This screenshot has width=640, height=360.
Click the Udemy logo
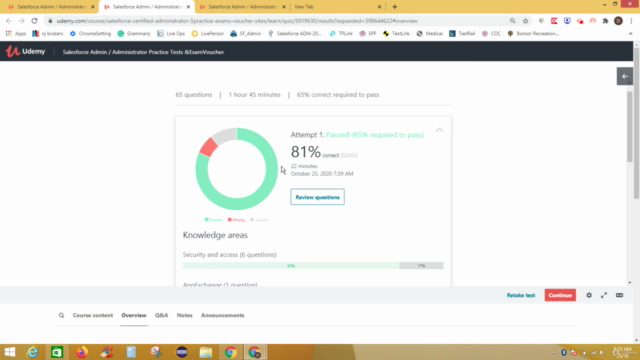point(25,51)
